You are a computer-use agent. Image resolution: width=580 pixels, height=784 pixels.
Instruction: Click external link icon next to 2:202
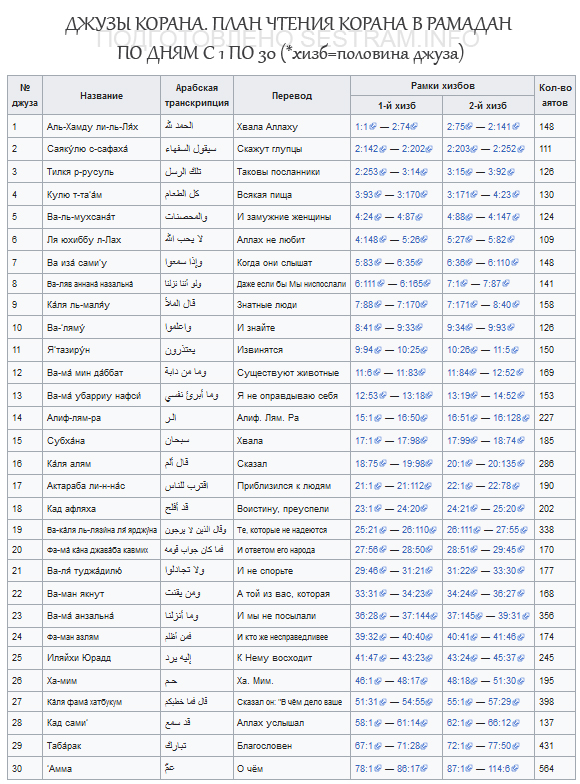tap(428, 149)
